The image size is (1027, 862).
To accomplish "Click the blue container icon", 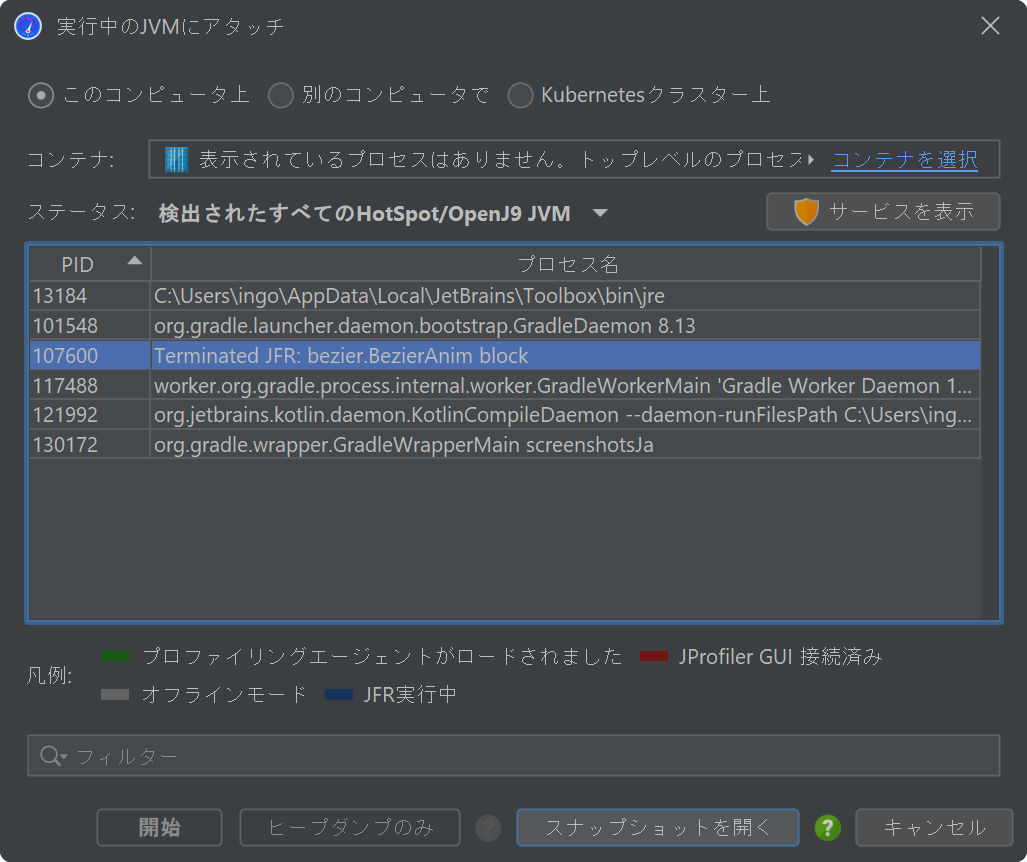I will point(176,159).
